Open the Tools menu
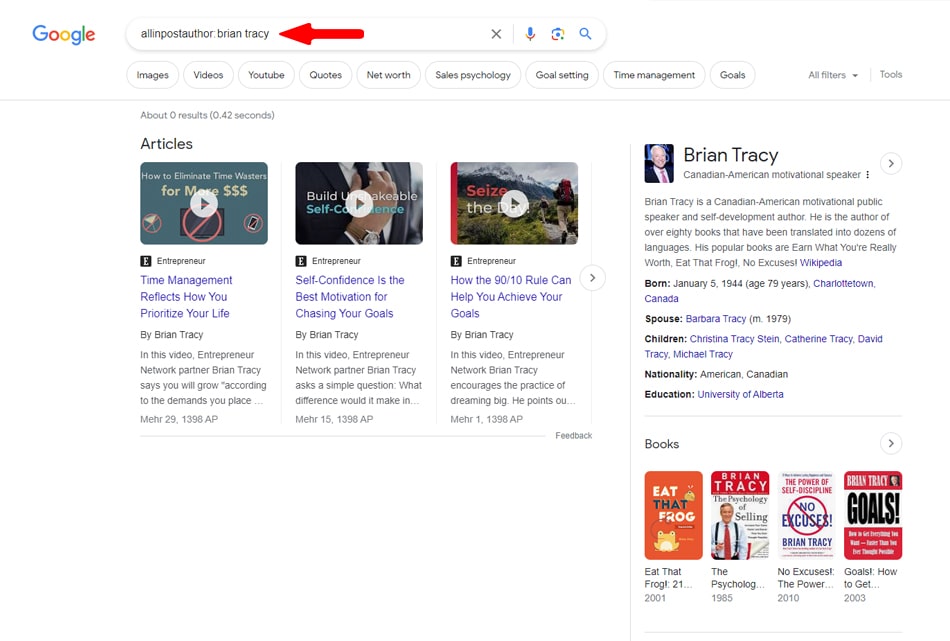Image resolution: width=950 pixels, height=641 pixels. (891, 75)
